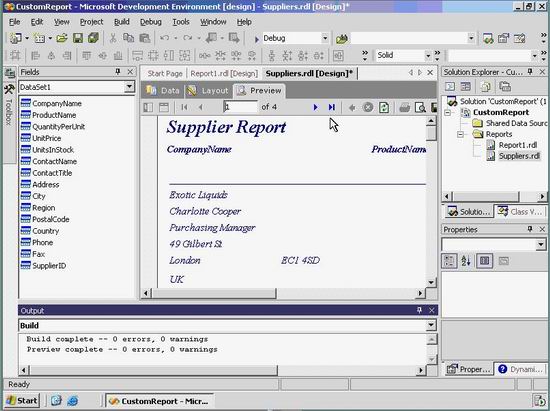Click the report preview horizontal scrollbar thumb
Screen dimensions: 550x411
[x=214, y=293]
